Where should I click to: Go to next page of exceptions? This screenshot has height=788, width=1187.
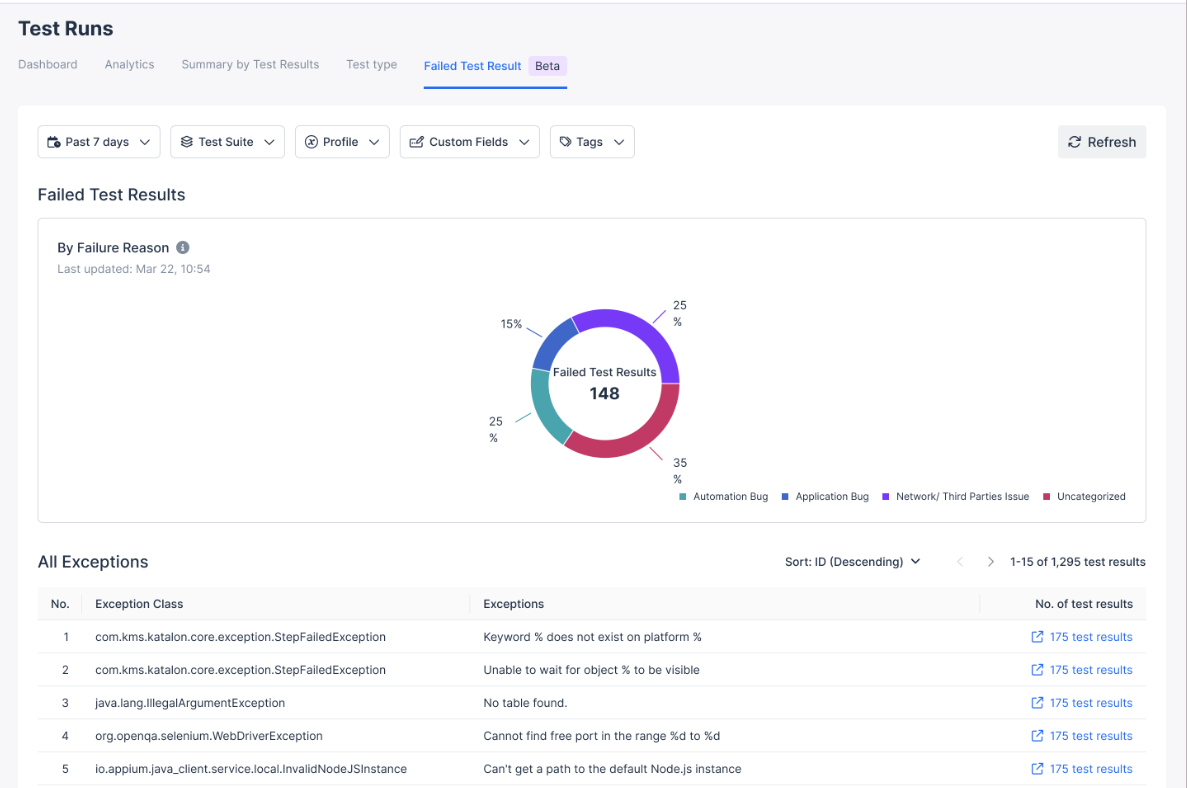coord(991,562)
